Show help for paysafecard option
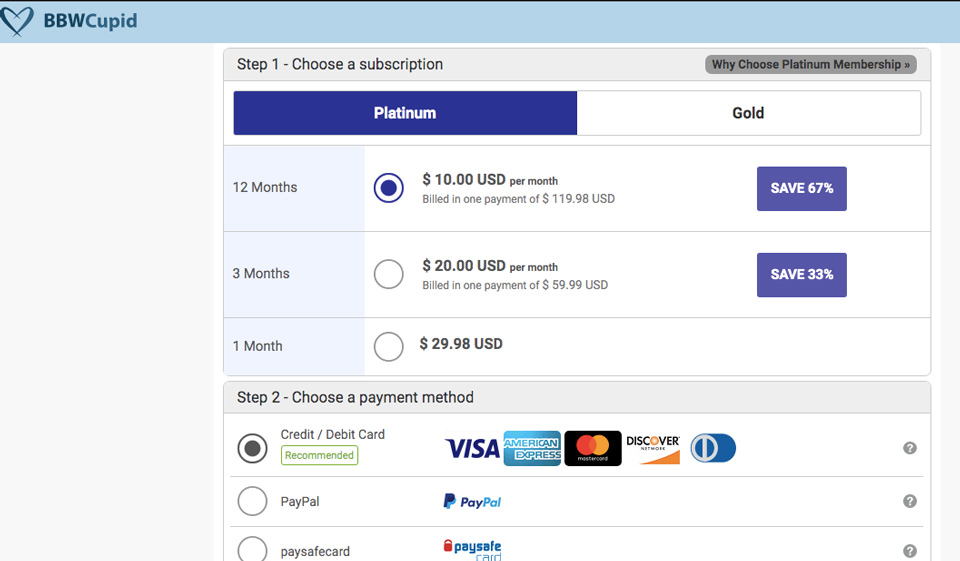Image resolution: width=960 pixels, height=561 pixels. tap(910, 551)
